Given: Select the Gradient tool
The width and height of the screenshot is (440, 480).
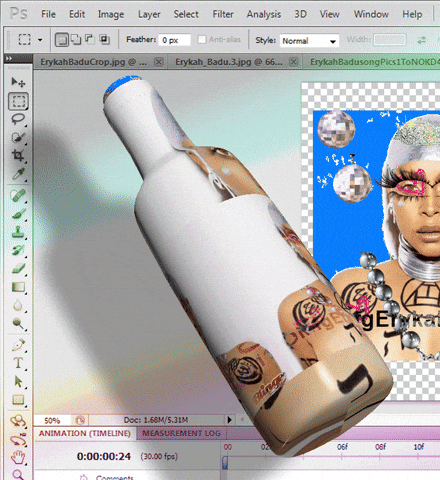Looking at the screenshot, I should (18, 287).
